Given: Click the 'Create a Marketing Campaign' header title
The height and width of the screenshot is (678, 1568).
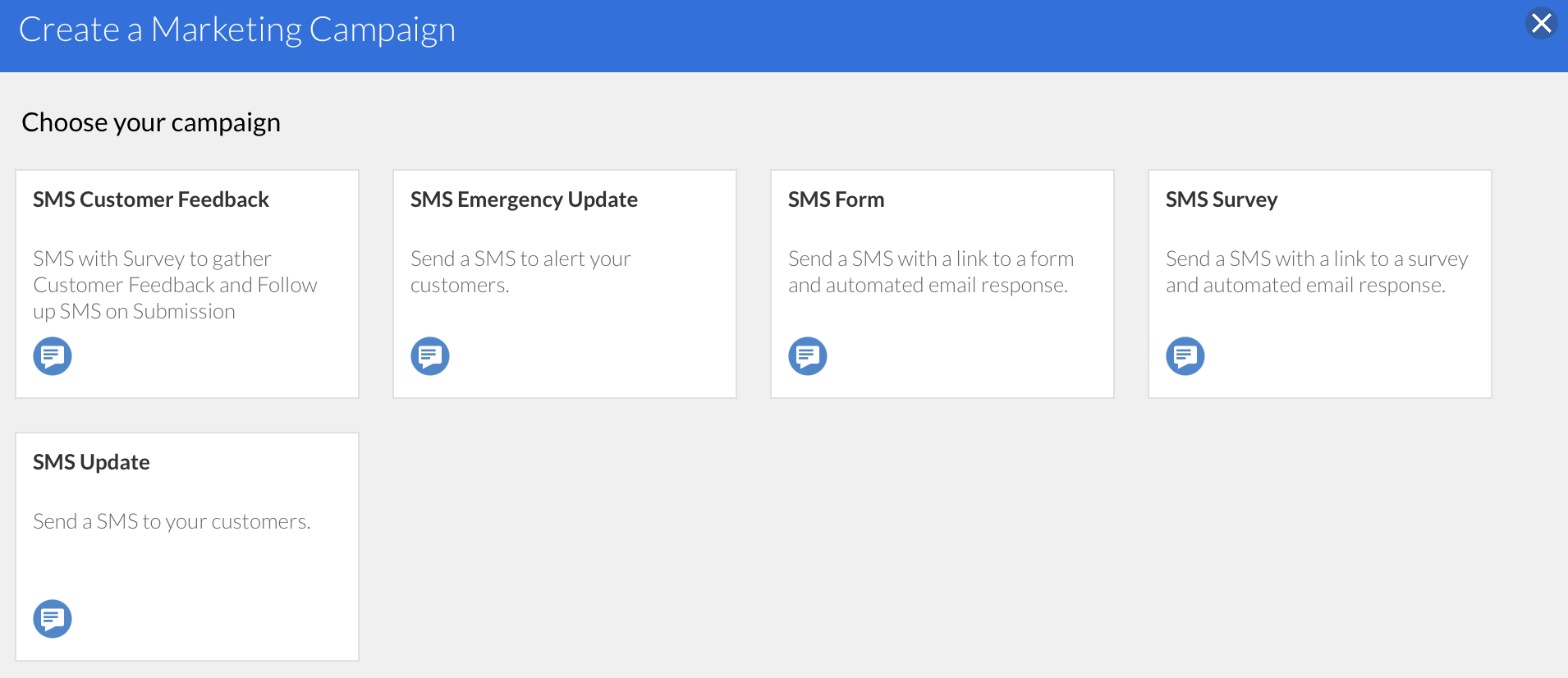Looking at the screenshot, I should coord(236,30).
